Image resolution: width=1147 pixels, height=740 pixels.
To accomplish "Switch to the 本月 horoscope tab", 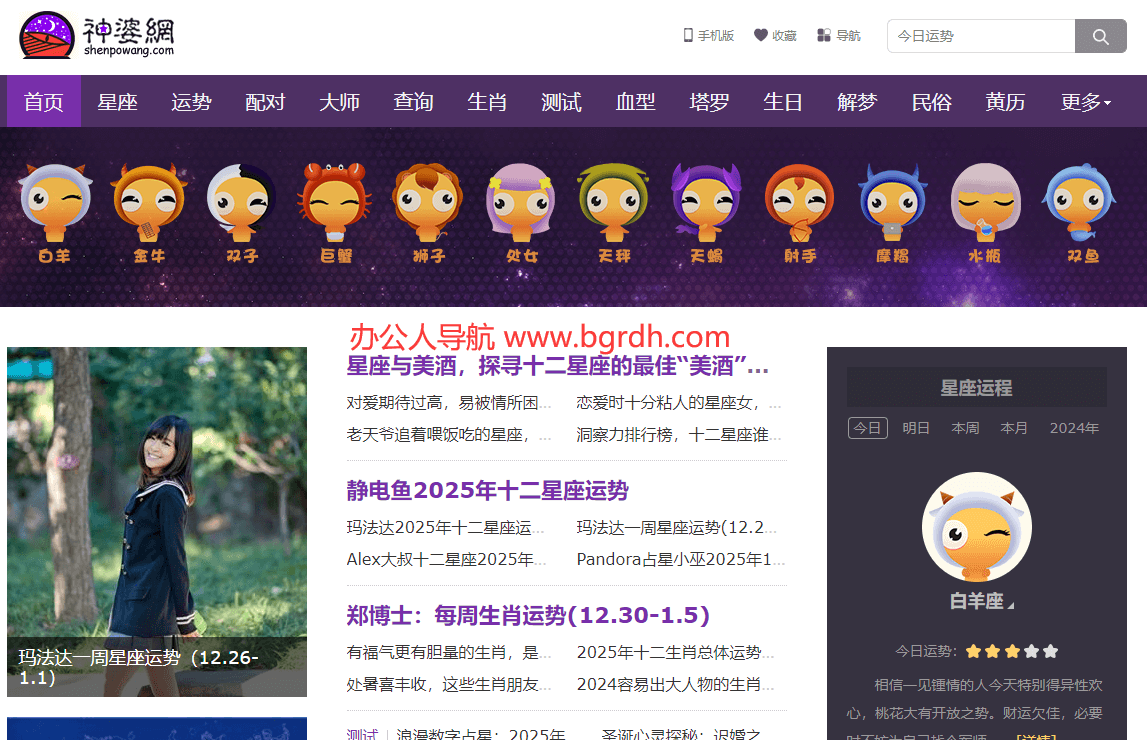I will (x=1013, y=427).
